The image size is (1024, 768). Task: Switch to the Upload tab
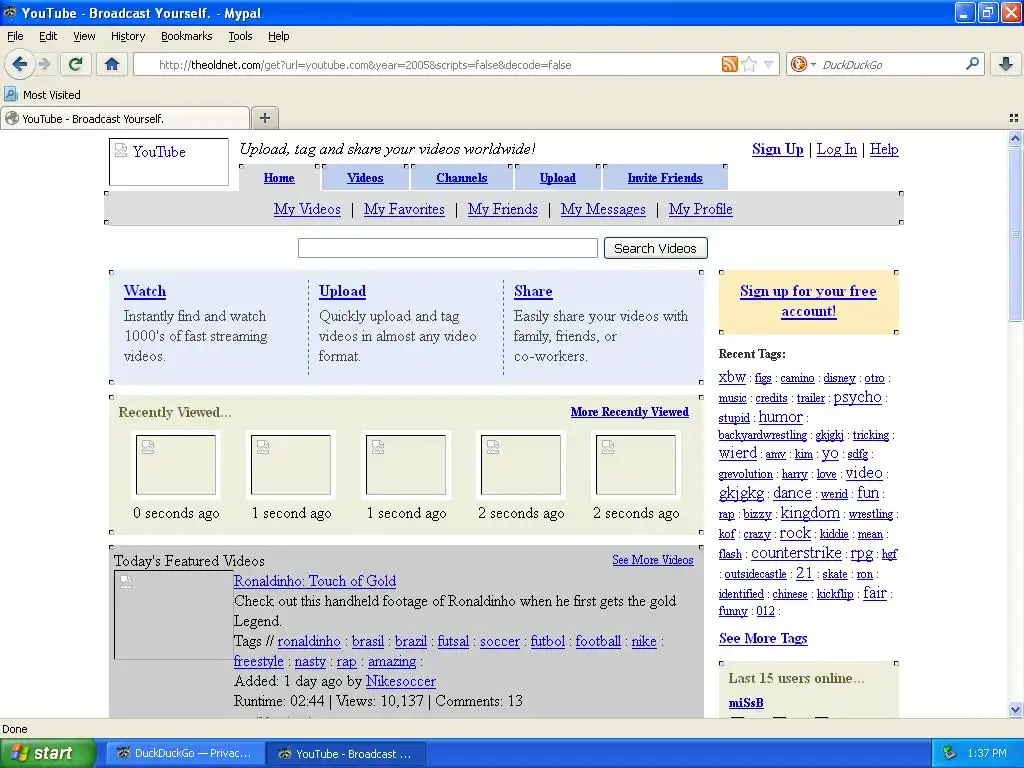(x=558, y=178)
